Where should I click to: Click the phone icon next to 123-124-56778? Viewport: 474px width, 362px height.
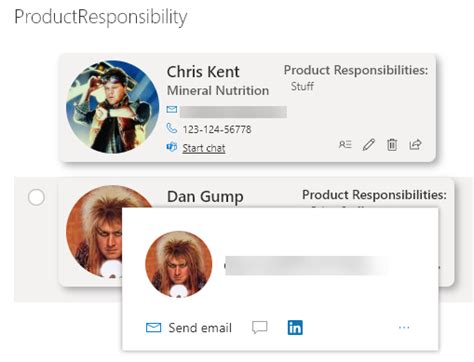(172, 128)
